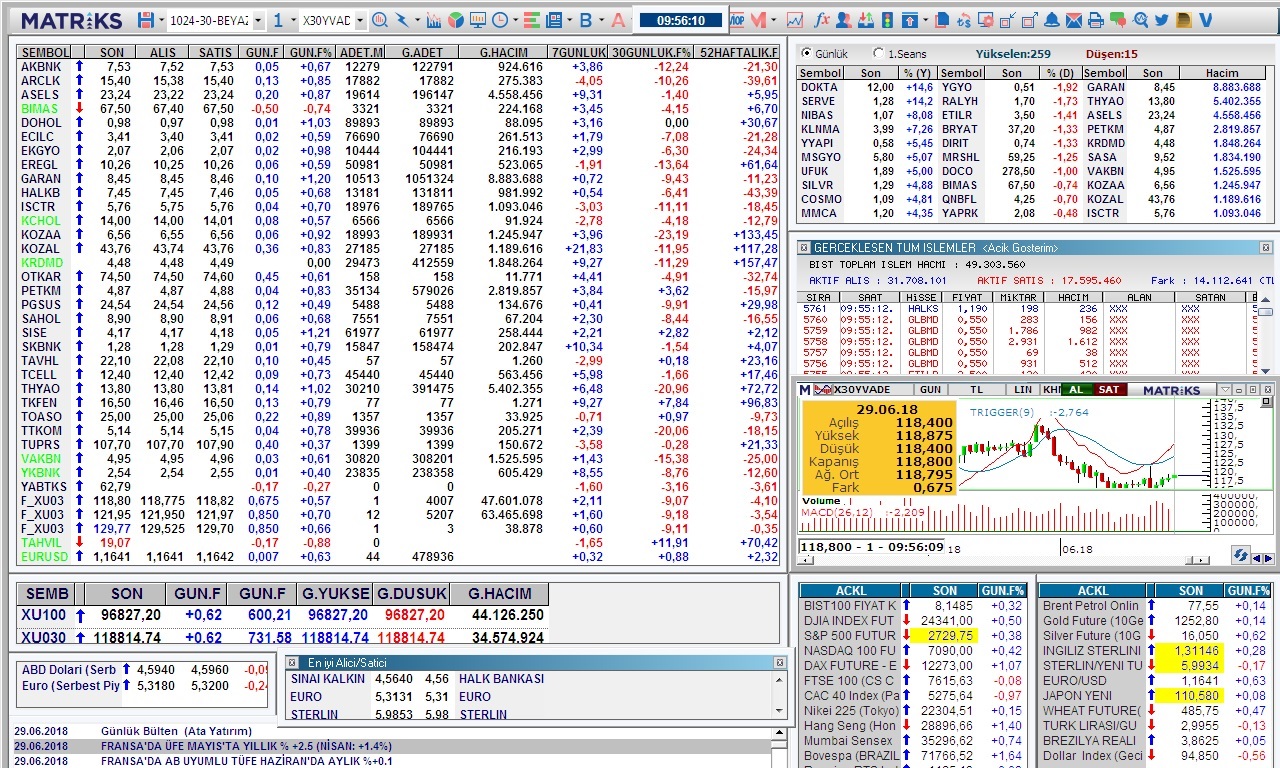The width and height of the screenshot is (1280, 768).
Task: Sort table by 7GUNLUK column header
Action: point(579,52)
